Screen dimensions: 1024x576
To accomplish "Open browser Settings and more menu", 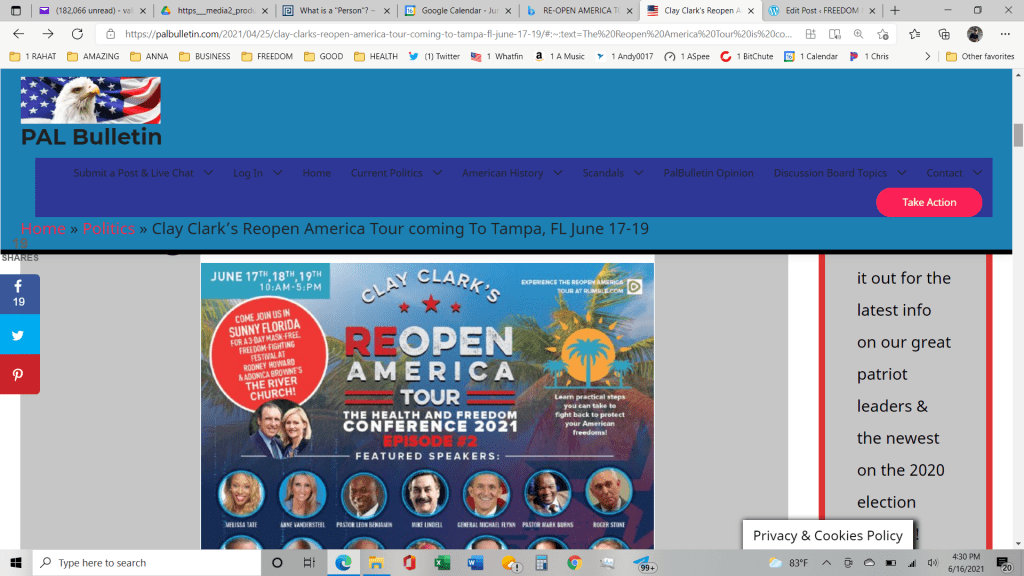I will (1004, 33).
